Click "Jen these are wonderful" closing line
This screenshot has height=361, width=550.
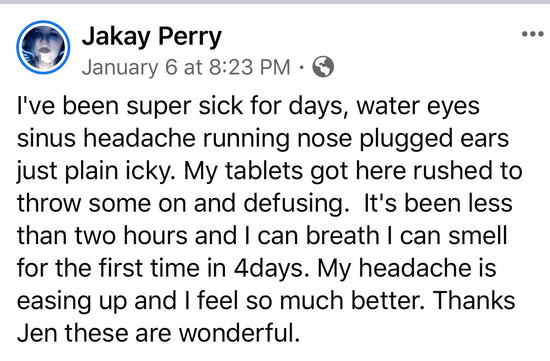click(x=159, y=333)
